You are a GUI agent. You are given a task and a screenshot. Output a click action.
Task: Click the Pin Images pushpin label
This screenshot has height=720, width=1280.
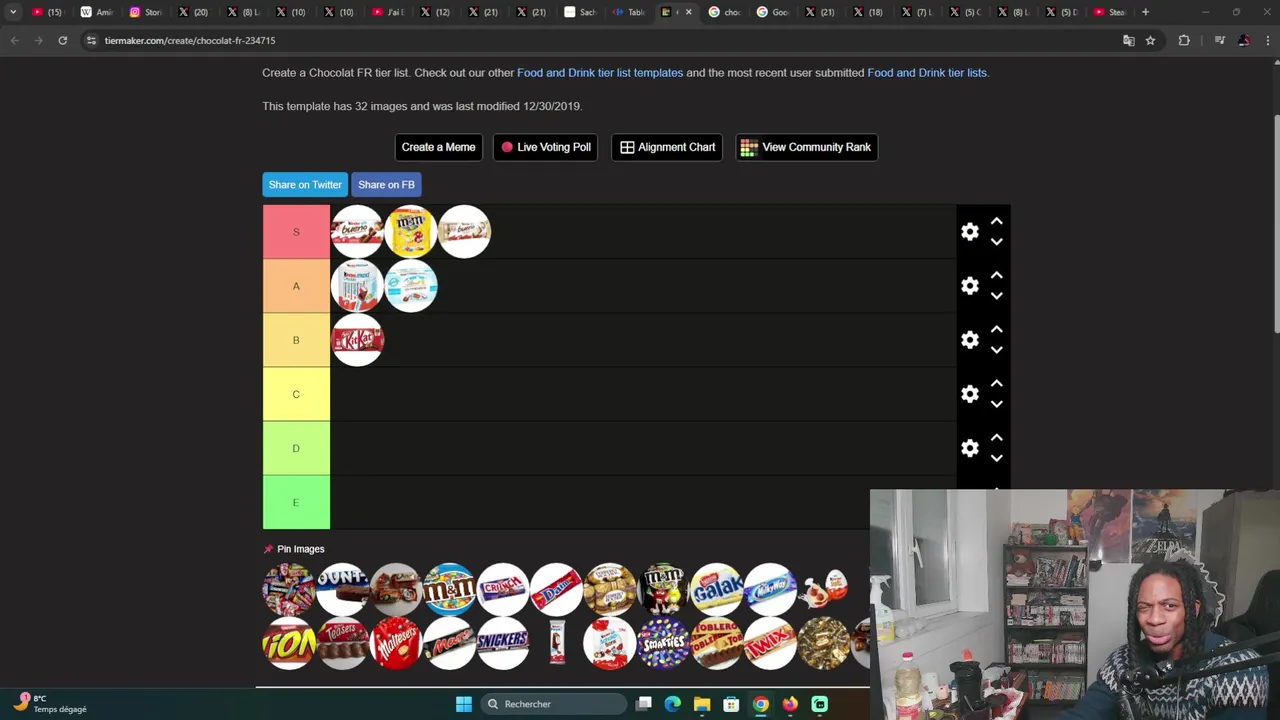coord(294,549)
